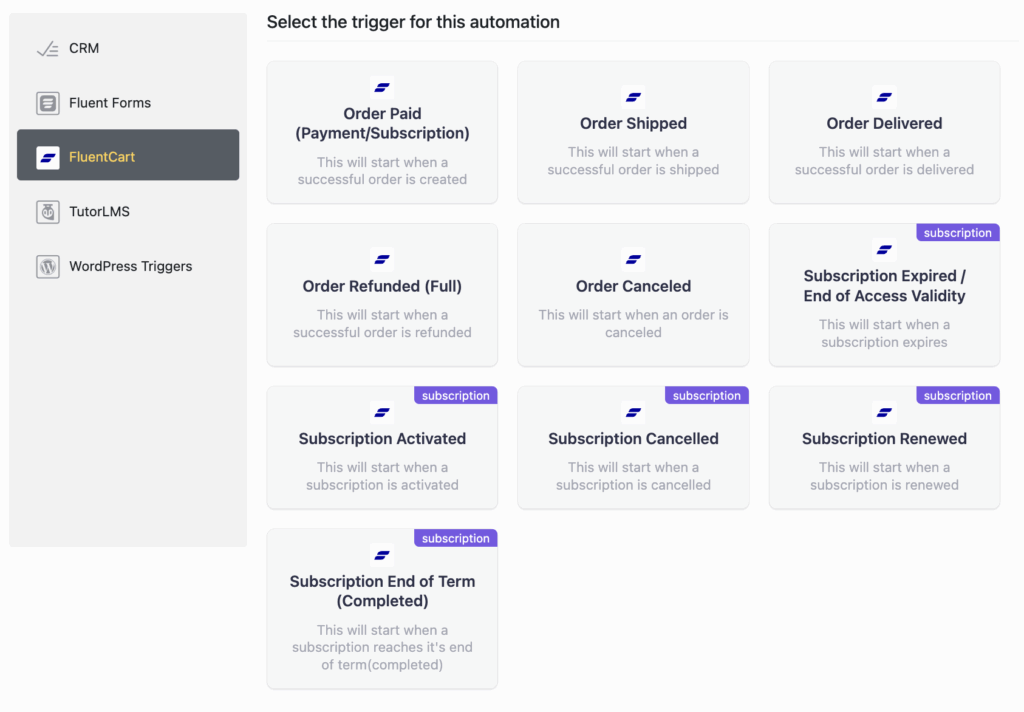The width and height of the screenshot is (1024, 712).
Task: Click the FluentCart icon on Order Canceled card
Action: click(x=633, y=259)
